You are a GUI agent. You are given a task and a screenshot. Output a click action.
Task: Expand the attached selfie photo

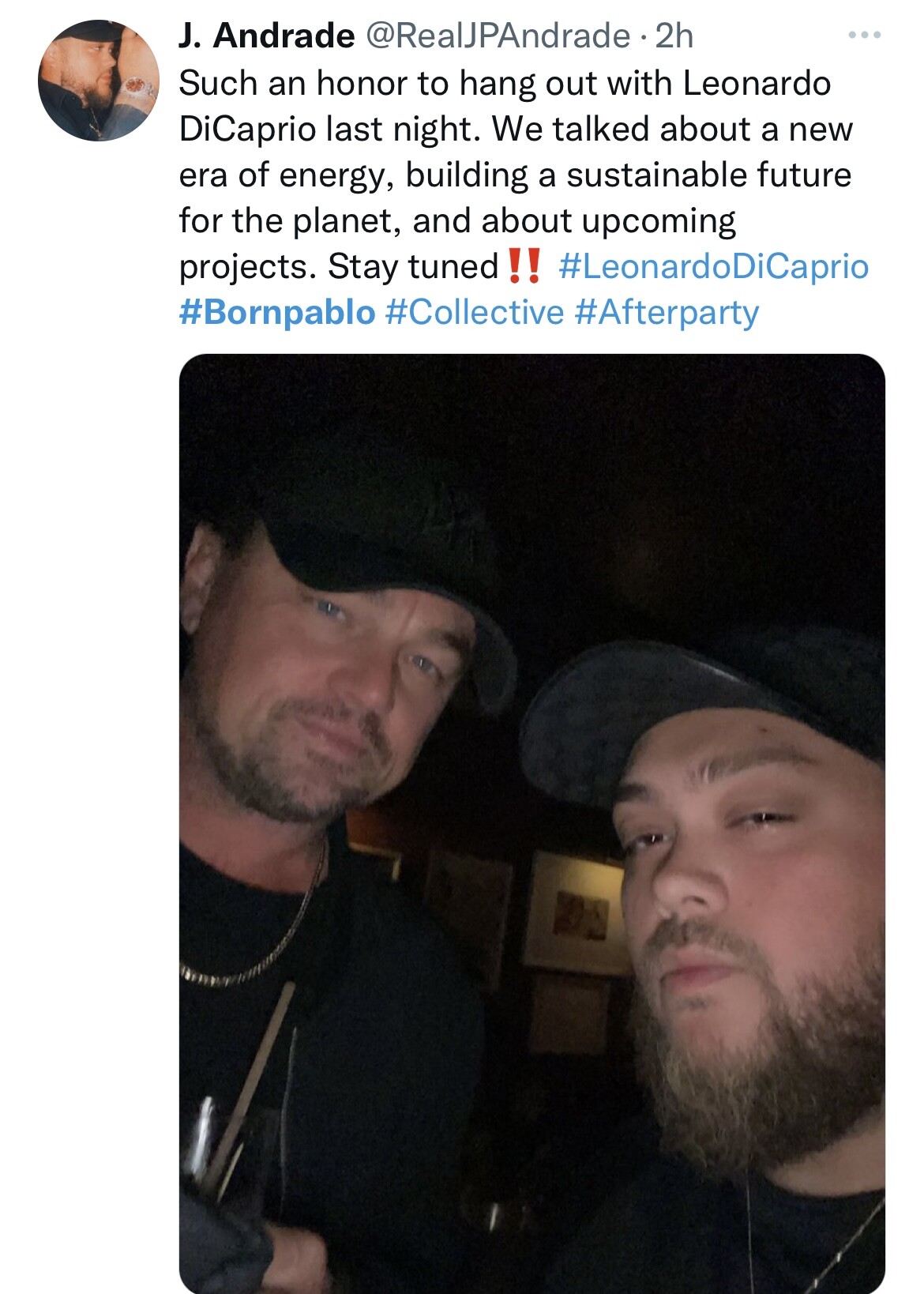coord(532,823)
